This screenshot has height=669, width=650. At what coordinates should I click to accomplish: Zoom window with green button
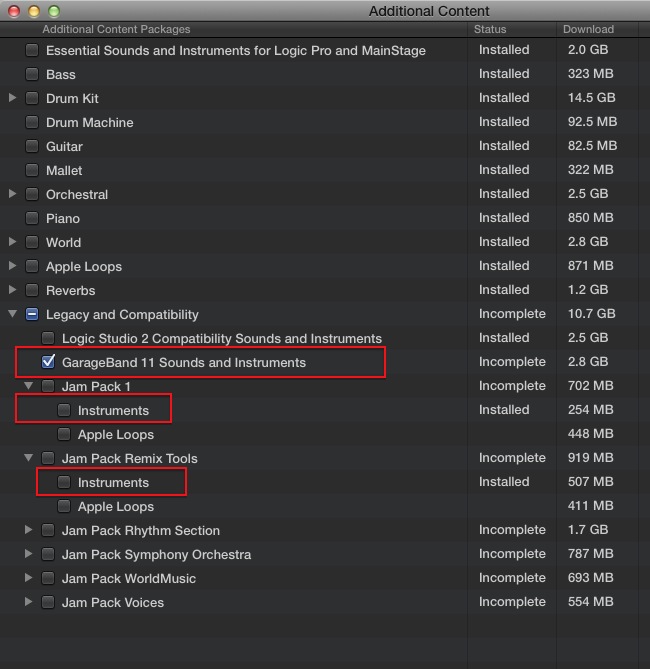(54, 11)
